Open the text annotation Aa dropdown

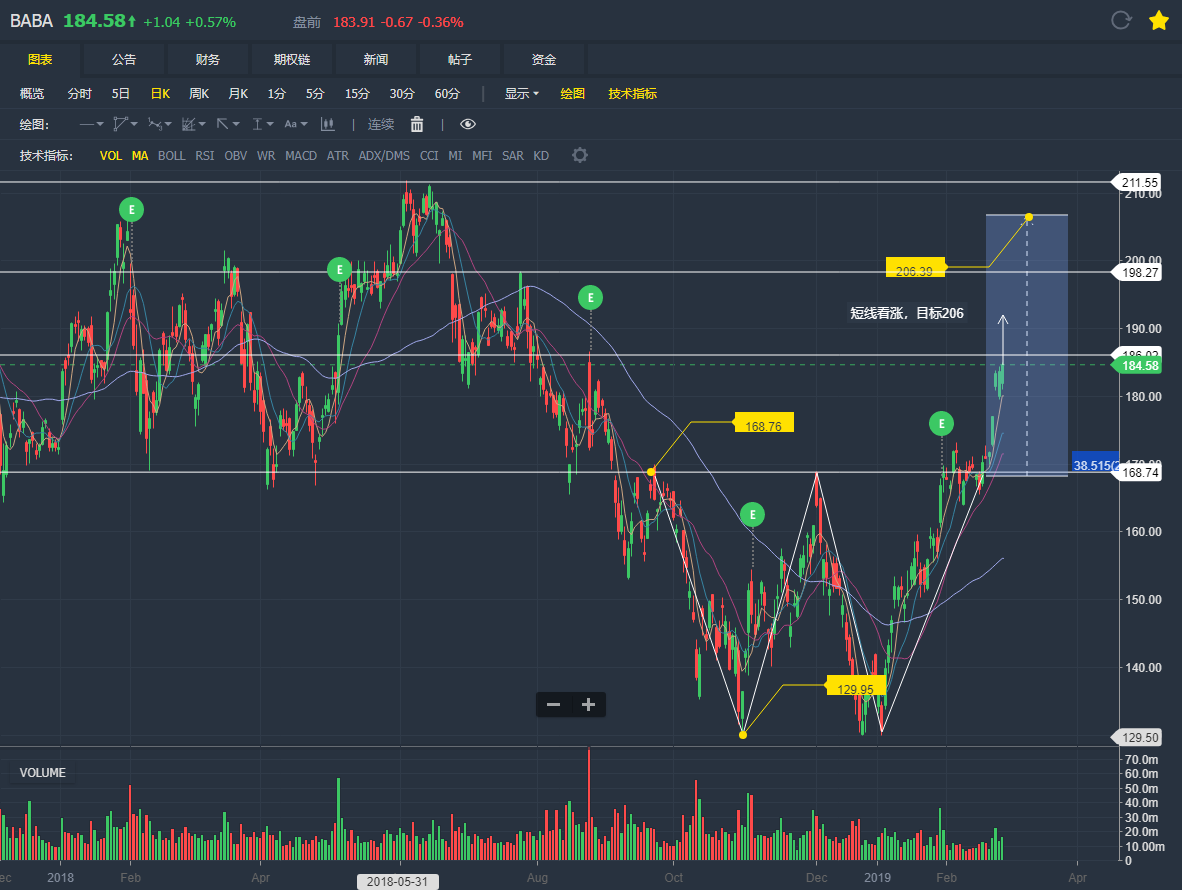tap(296, 124)
